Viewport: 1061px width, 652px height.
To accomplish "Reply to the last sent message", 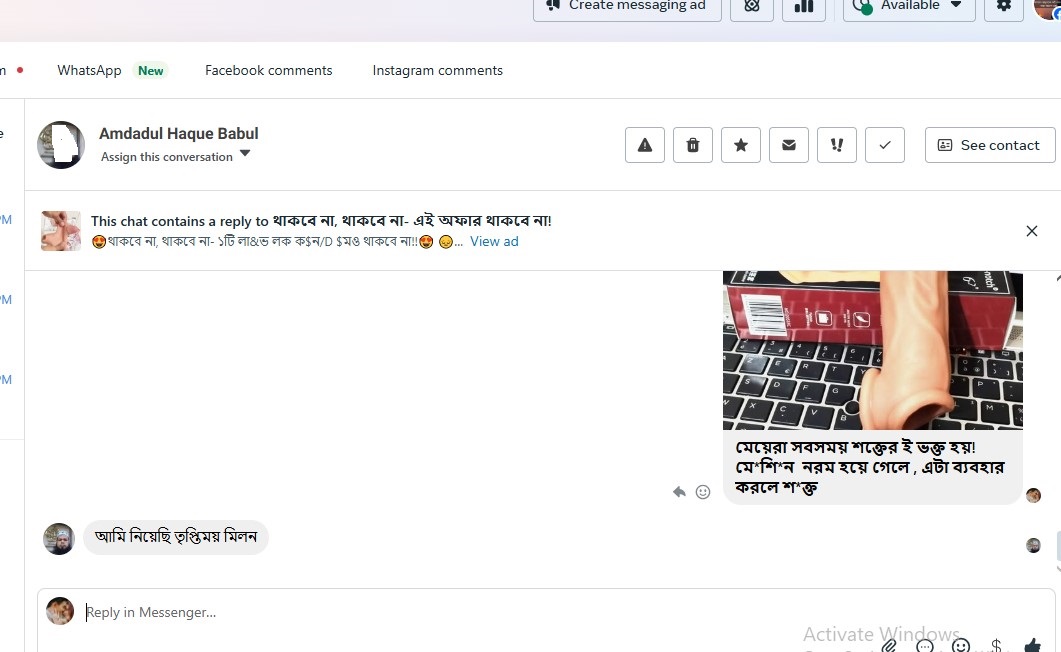I will point(679,492).
